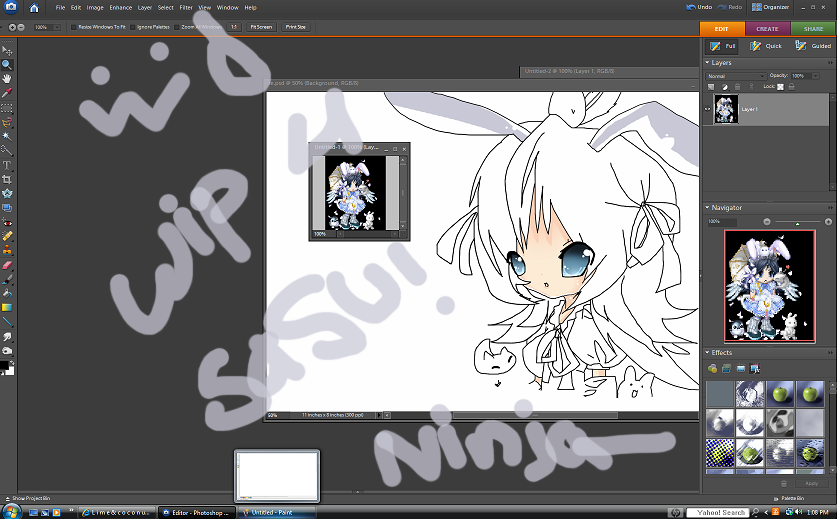Select the Eraser tool
The width and height of the screenshot is (839, 519).
(7, 265)
